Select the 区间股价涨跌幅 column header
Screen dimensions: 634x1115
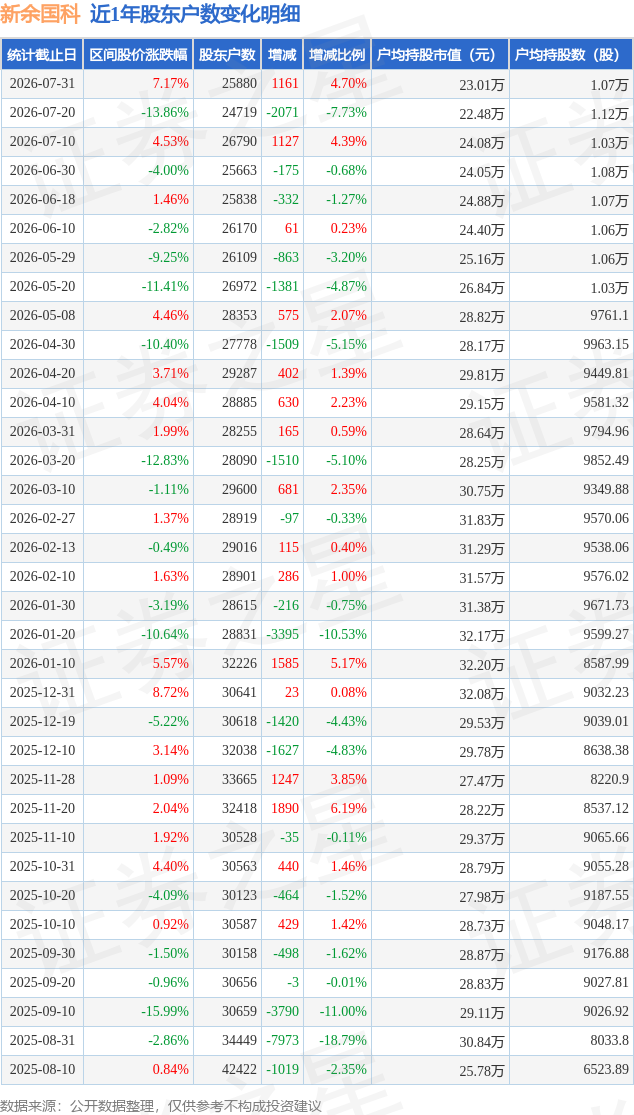(138, 55)
